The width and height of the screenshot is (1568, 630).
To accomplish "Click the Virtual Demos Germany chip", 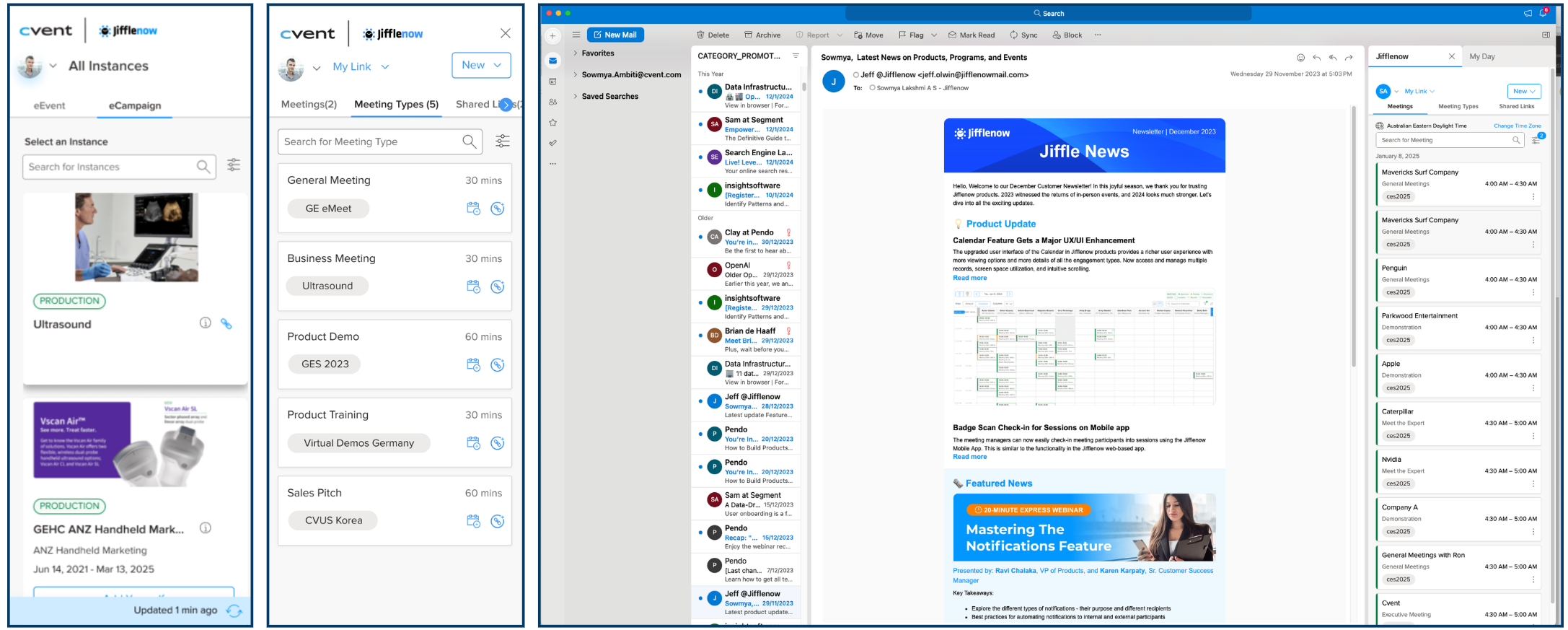I will (x=358, y=443).
